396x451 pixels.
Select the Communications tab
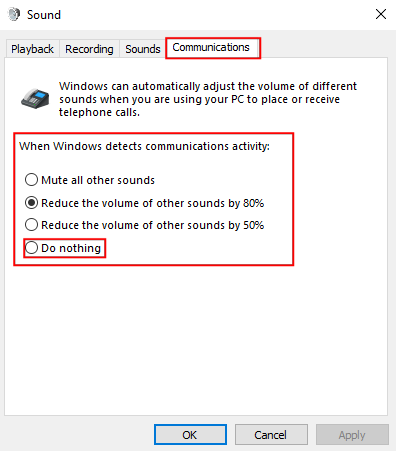pyautogui.click(x=211, y=48)
